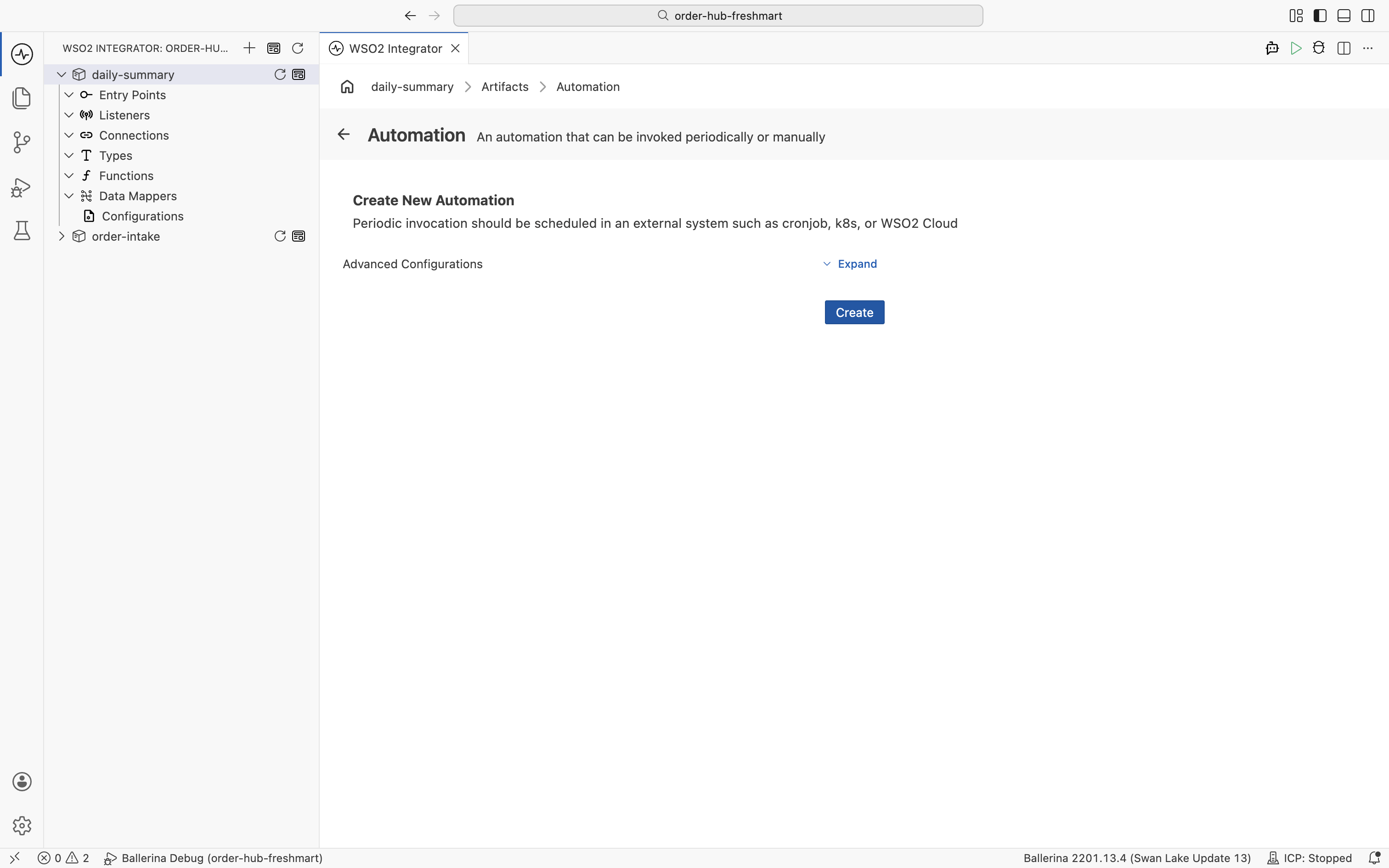
Task: Open notifications bell in status bar
Action: coord(1374,858)
